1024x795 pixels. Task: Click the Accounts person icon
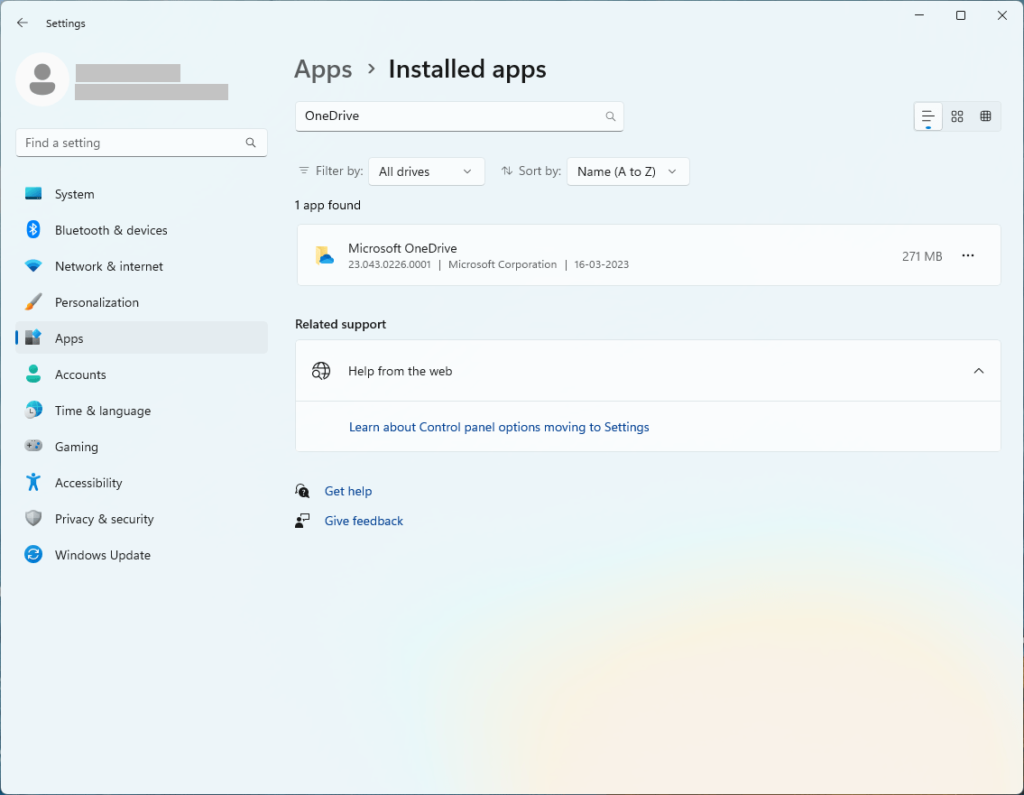[x=33, y=374]
